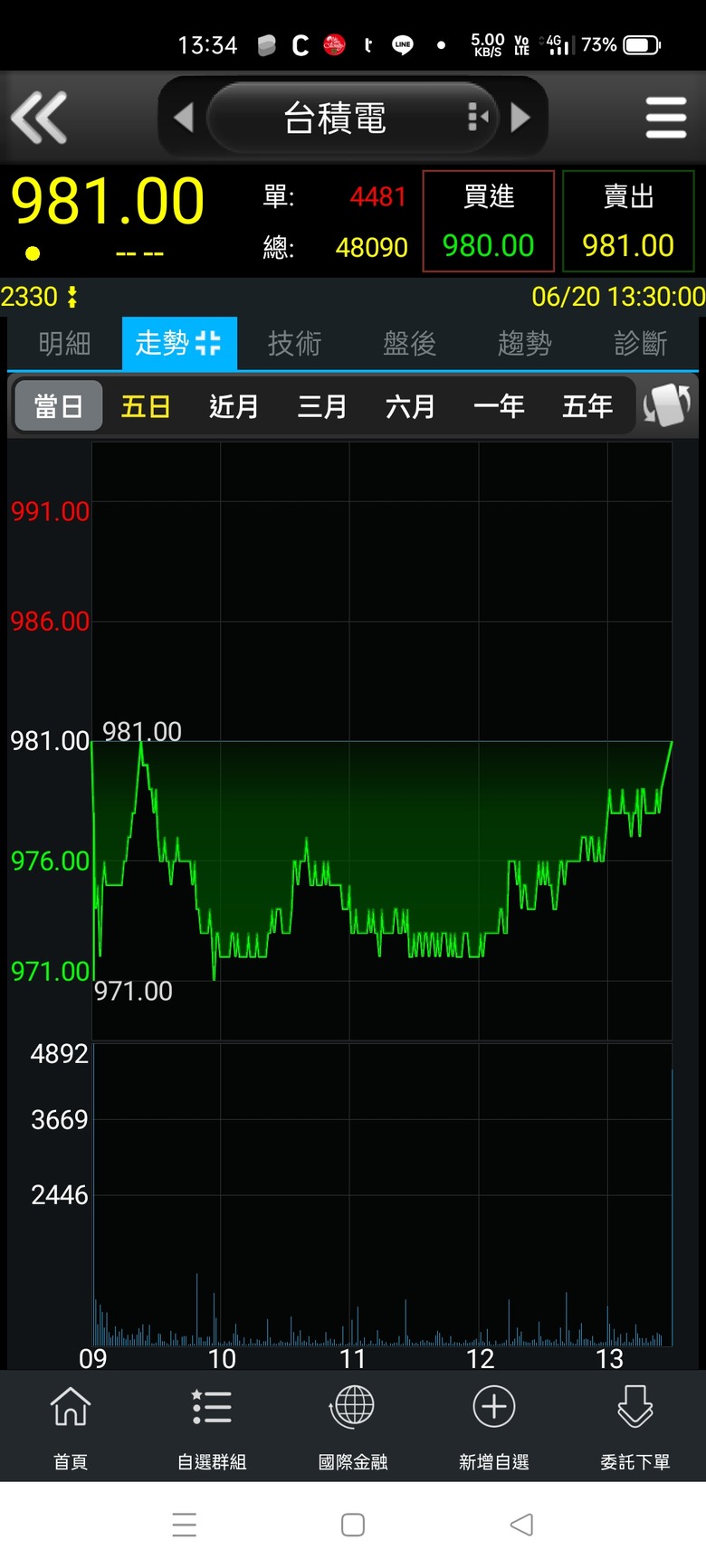Tap the 976.00 price axis label

(x=50, y=860)
